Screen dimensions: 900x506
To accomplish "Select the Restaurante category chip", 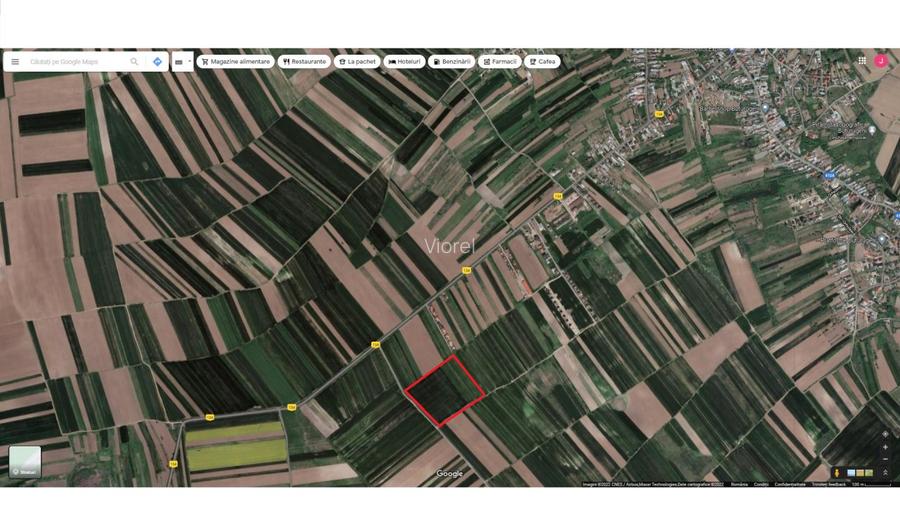I will point(304,61).
